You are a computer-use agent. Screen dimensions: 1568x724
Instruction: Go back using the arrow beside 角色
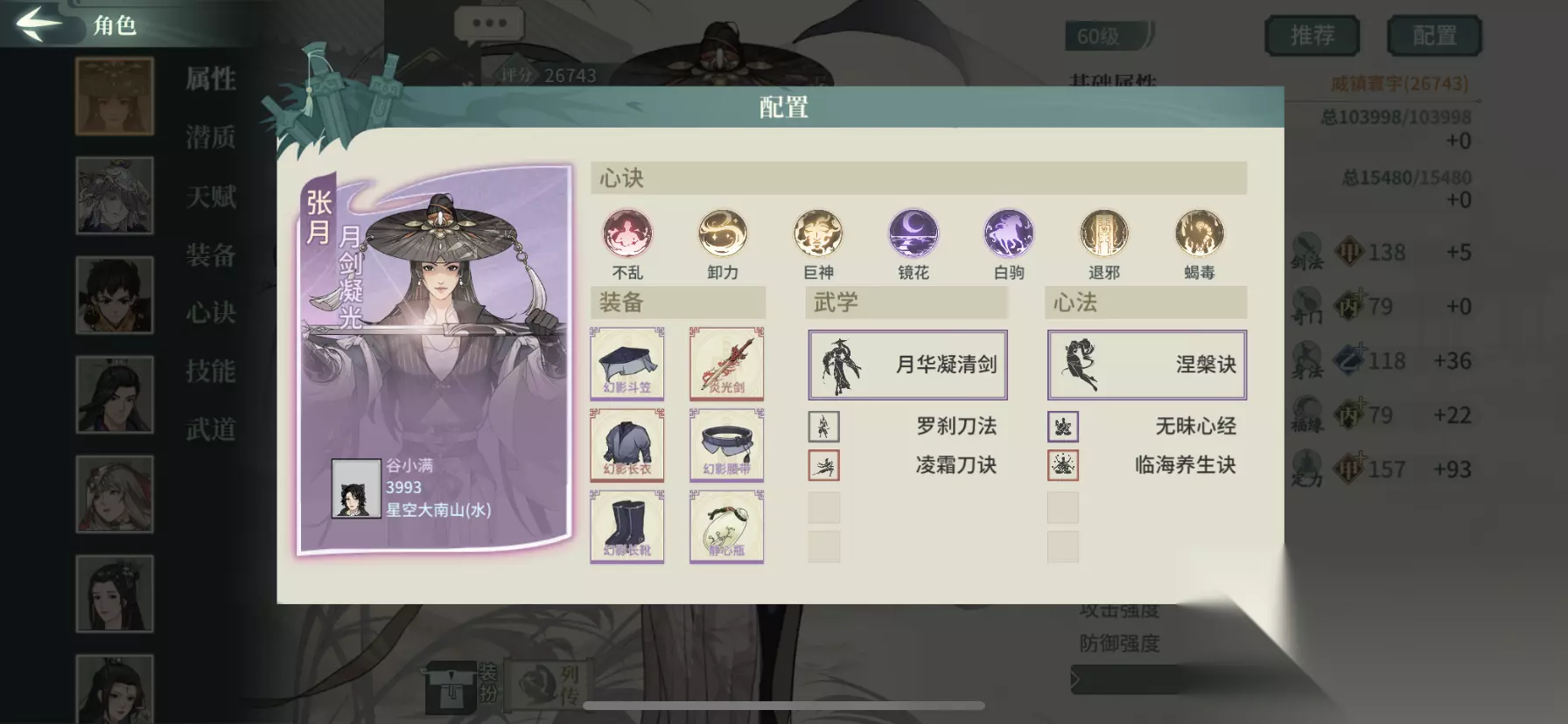click(39, 24)
